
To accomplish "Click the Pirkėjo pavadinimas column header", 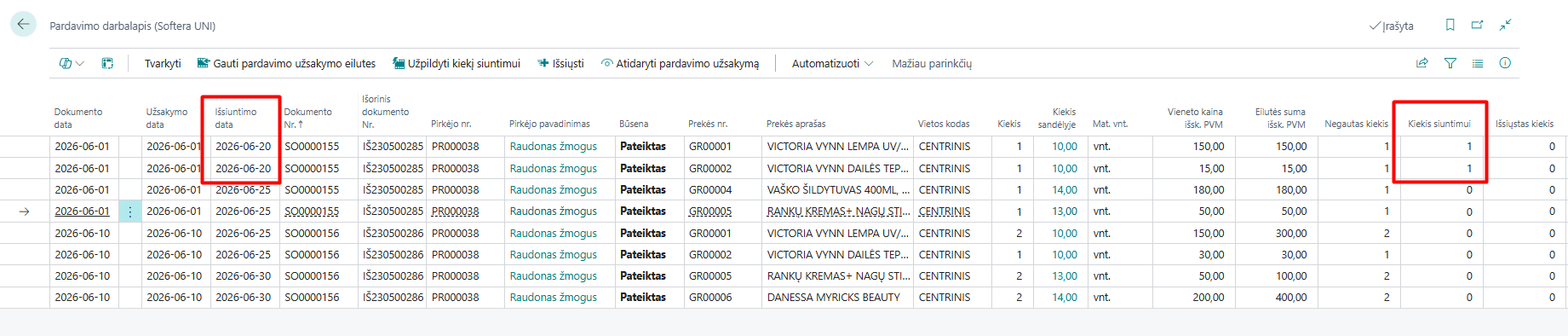I will [549, 124].
